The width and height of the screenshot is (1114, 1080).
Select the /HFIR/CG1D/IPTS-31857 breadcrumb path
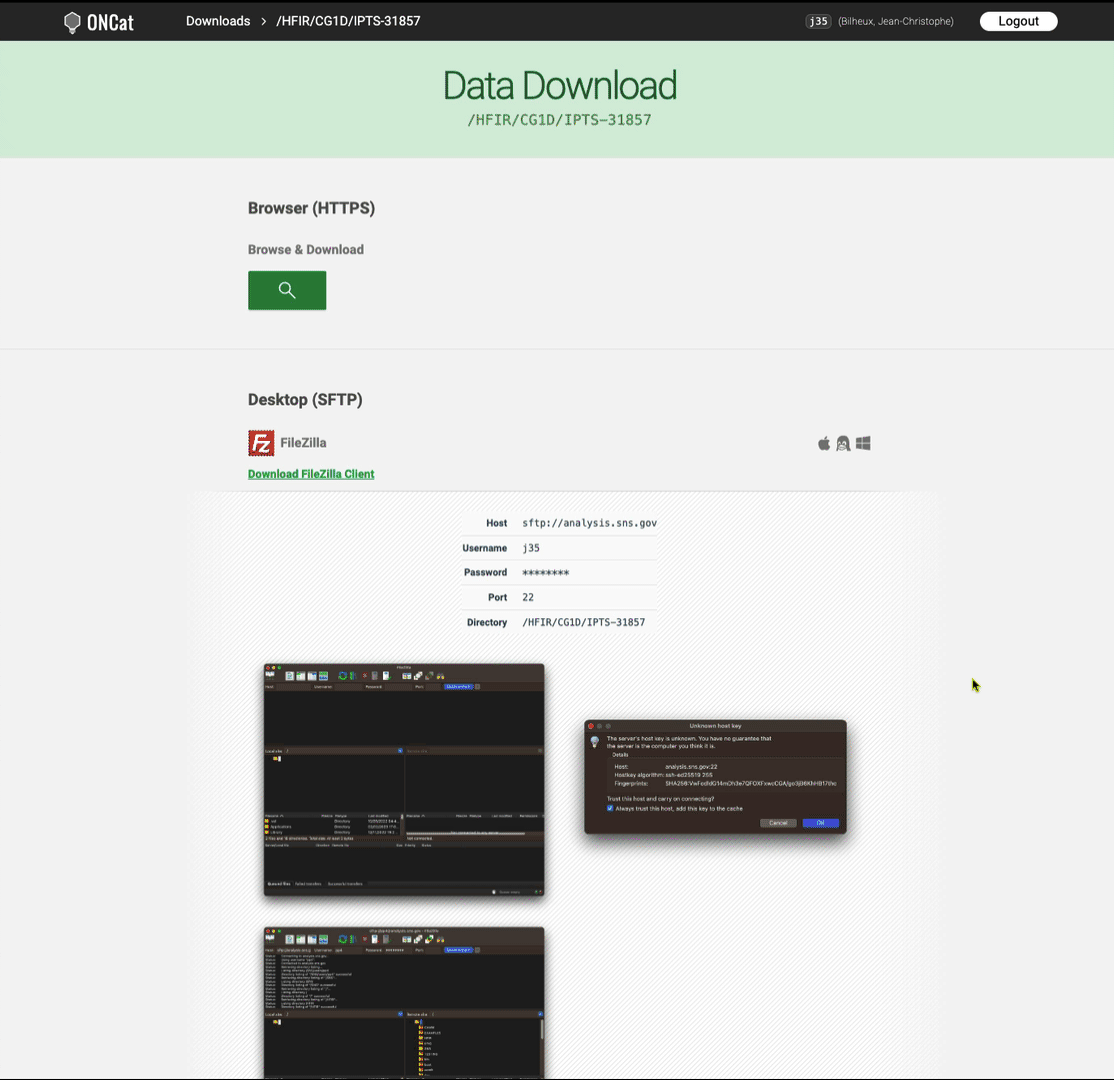348,21
